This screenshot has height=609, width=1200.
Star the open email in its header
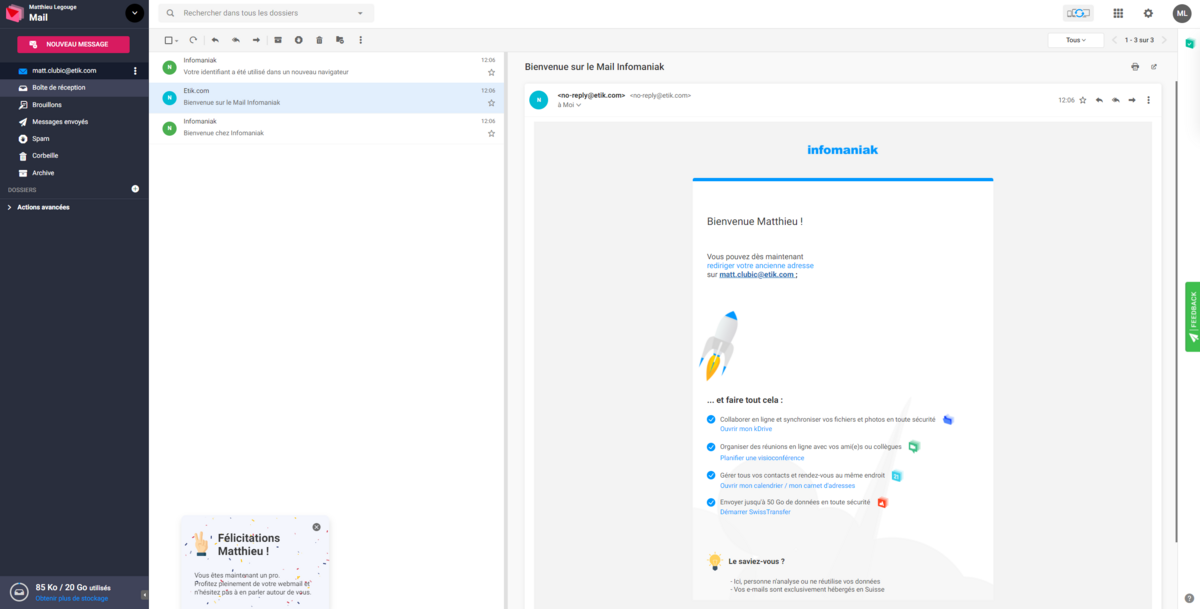[1082, 100]
